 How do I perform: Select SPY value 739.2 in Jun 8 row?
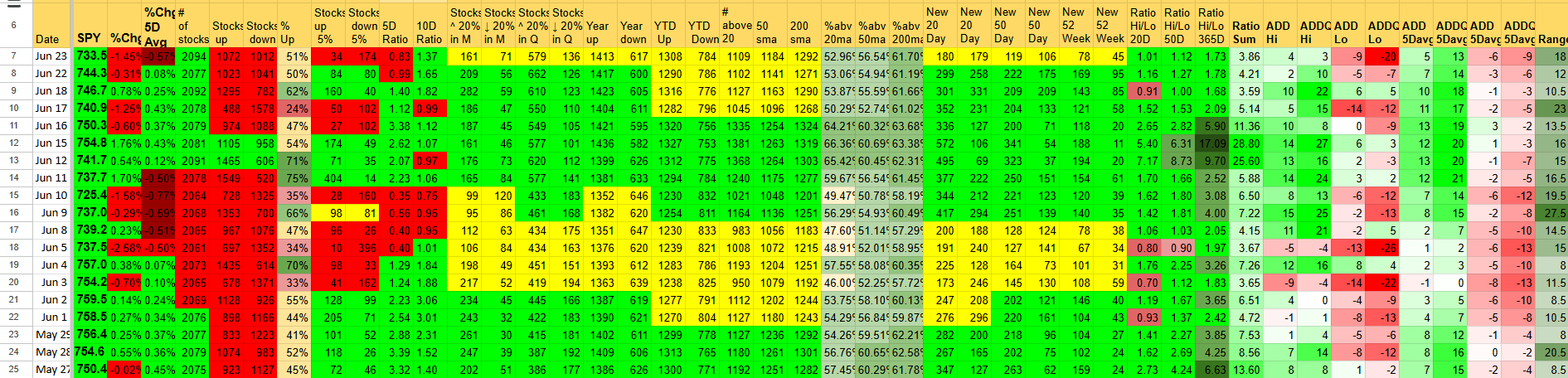tap(90, 230)
